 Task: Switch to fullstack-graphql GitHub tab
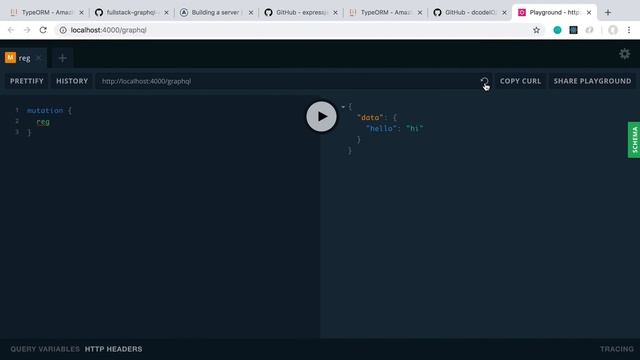click(131, 13)
